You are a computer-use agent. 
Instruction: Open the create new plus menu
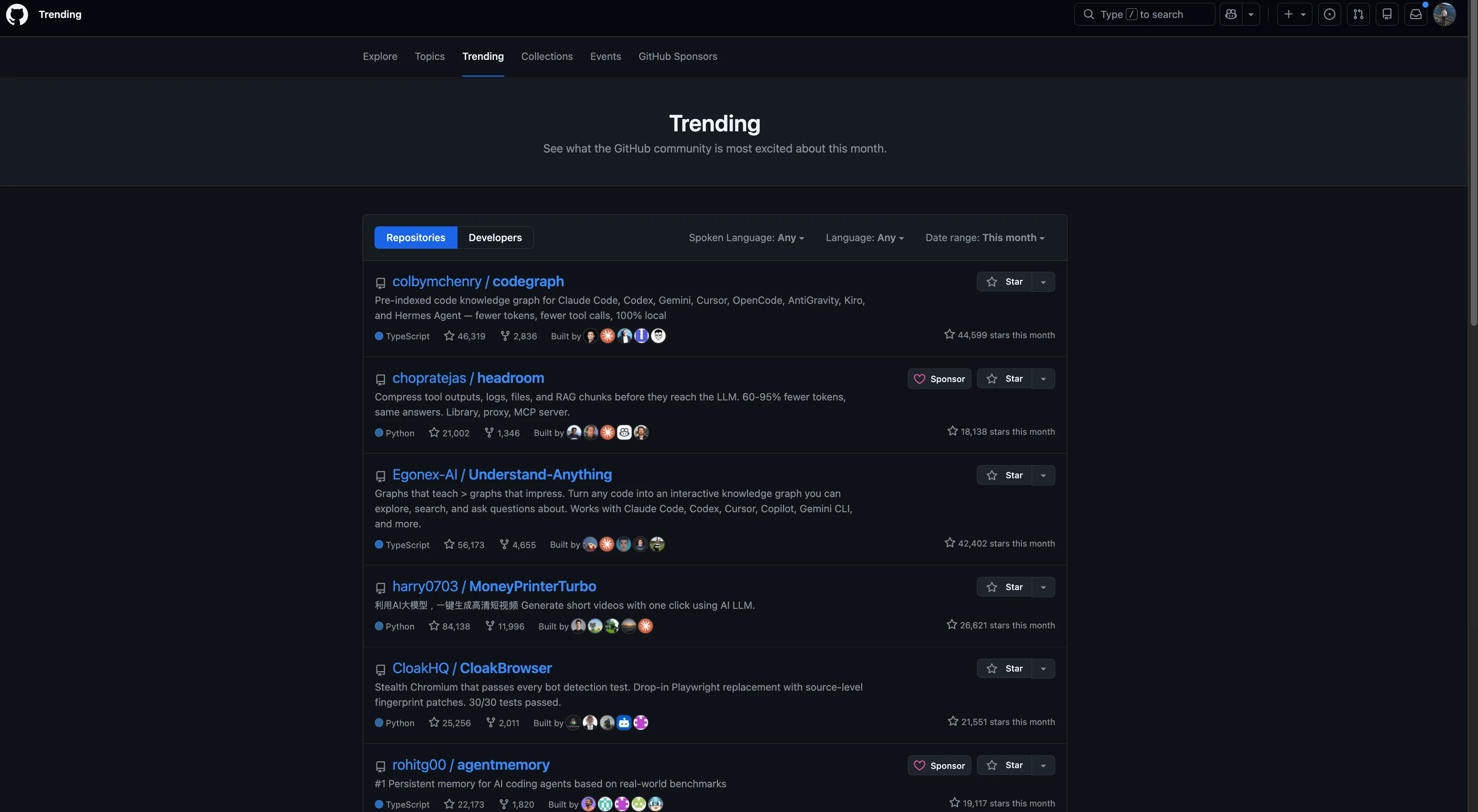click(x=1294, y=14)
